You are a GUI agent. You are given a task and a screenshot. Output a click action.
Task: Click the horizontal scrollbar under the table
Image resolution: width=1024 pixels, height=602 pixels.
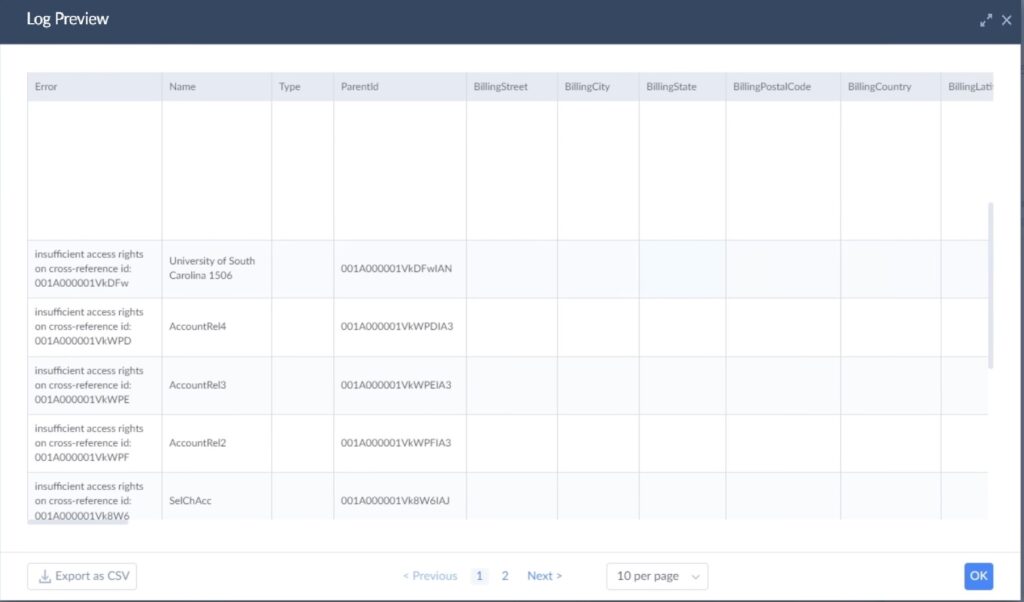[78, 521]
